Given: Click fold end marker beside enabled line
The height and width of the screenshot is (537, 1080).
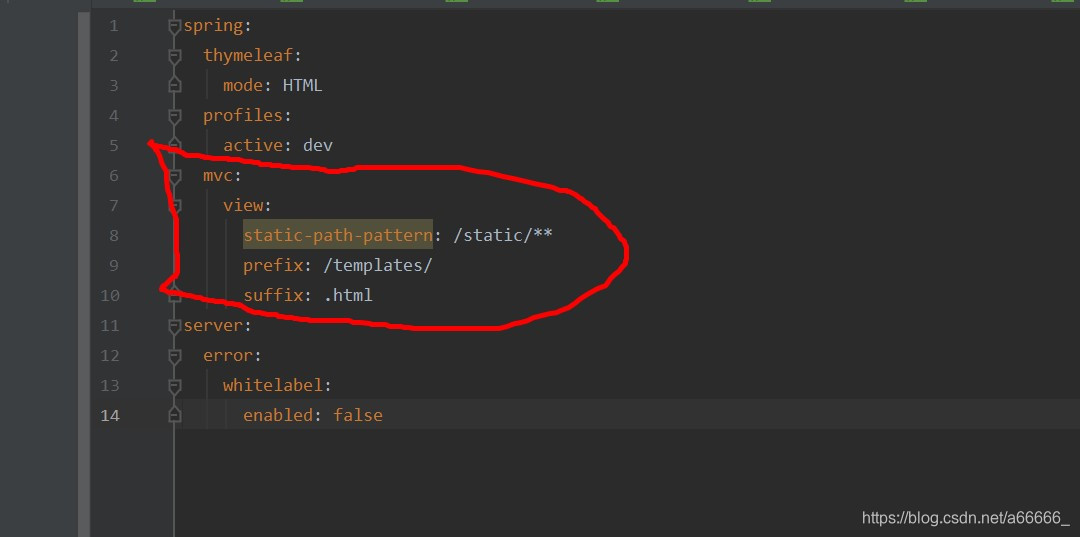Looking at the screenshot, I should 175,415.
